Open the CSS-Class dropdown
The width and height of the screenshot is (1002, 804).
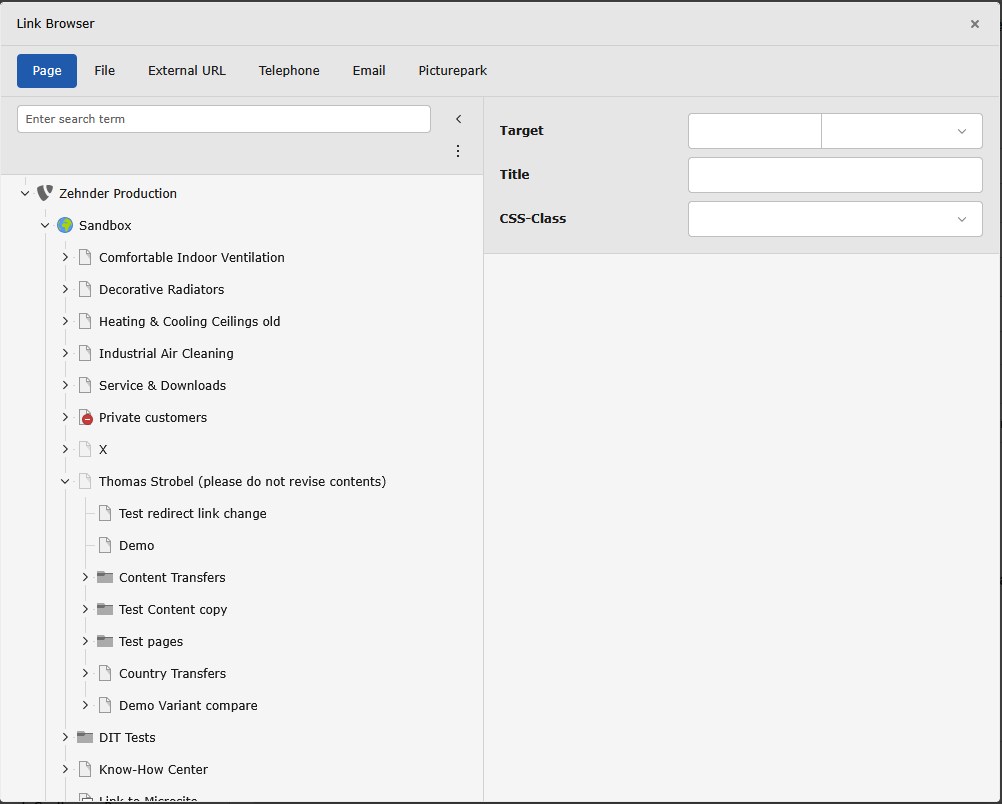835,219
